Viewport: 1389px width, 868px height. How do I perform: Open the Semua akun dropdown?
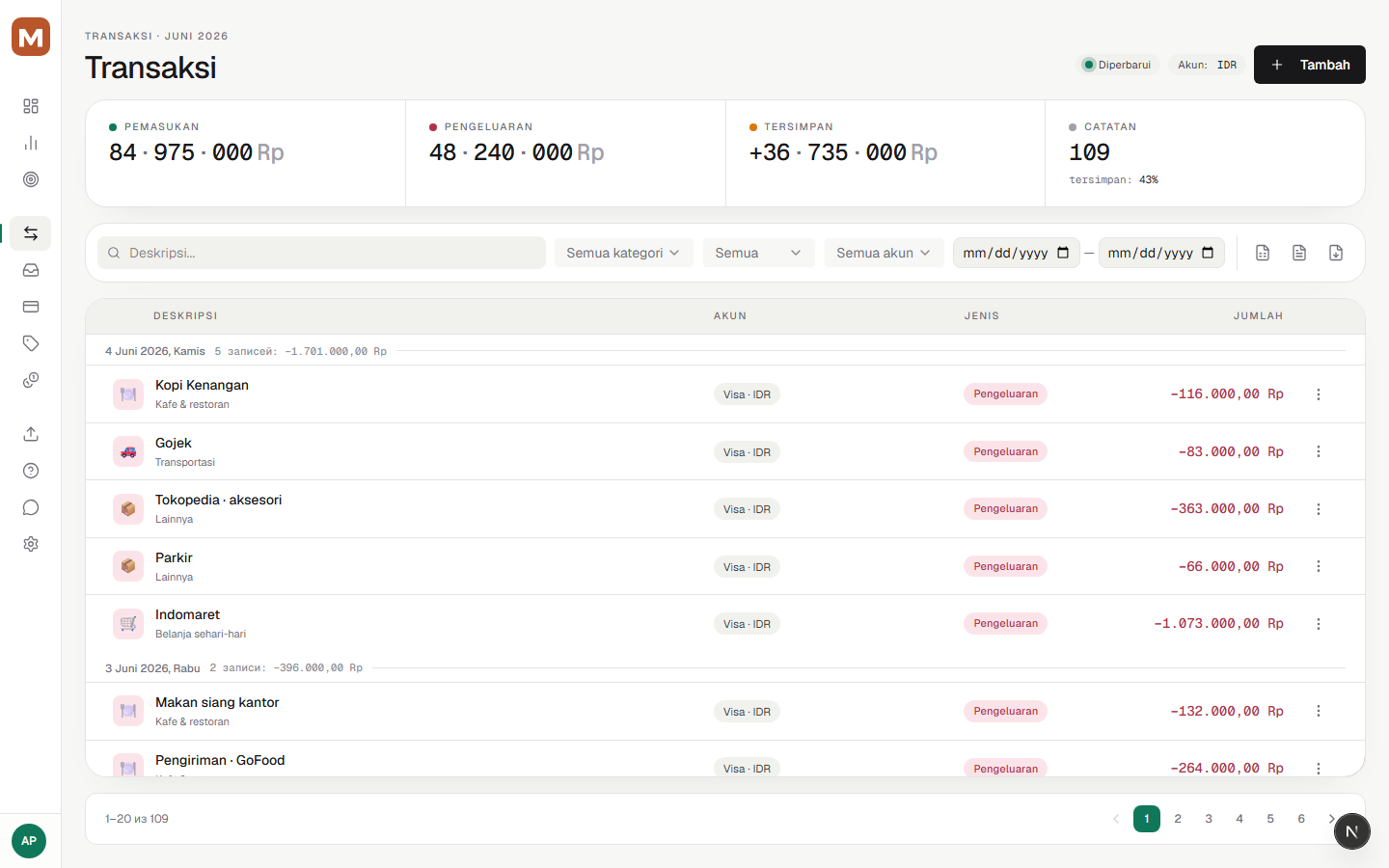click(884, 253)
